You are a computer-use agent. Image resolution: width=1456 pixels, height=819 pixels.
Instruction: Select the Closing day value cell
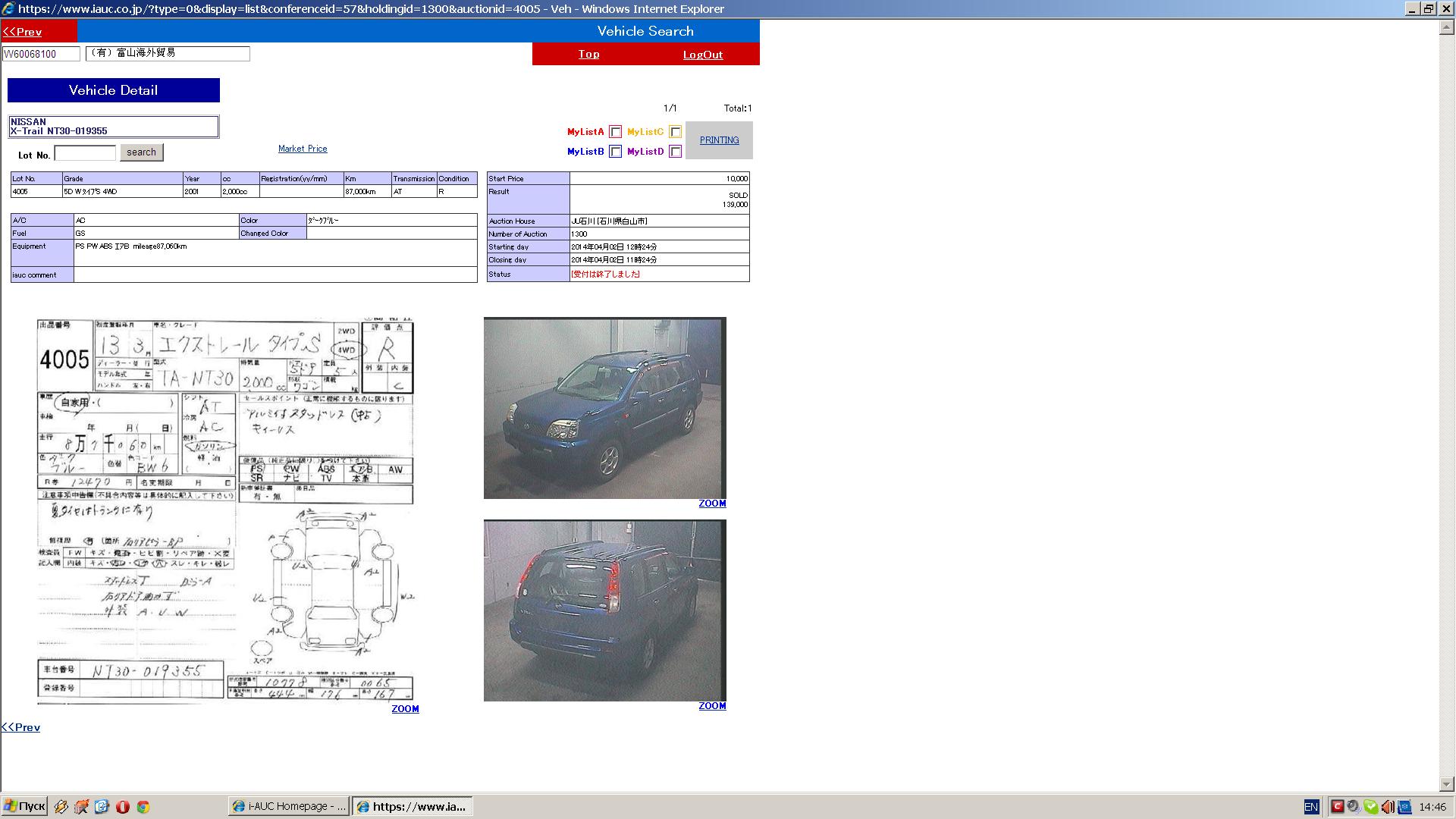pos(659,260)
